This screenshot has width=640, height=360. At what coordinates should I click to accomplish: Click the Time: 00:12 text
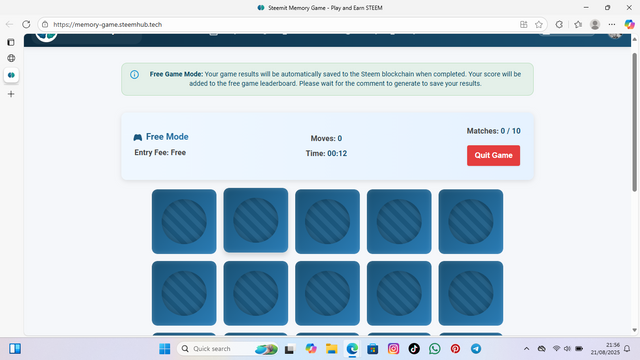coord(326,153)
